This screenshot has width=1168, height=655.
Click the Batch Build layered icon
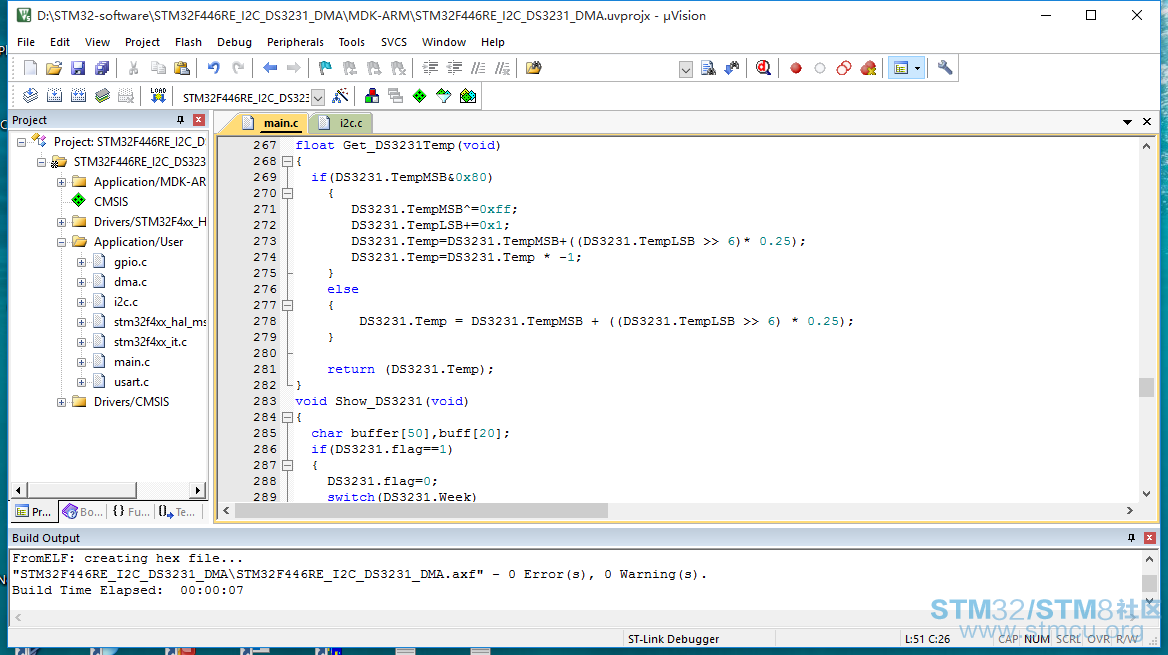(102, 95)
